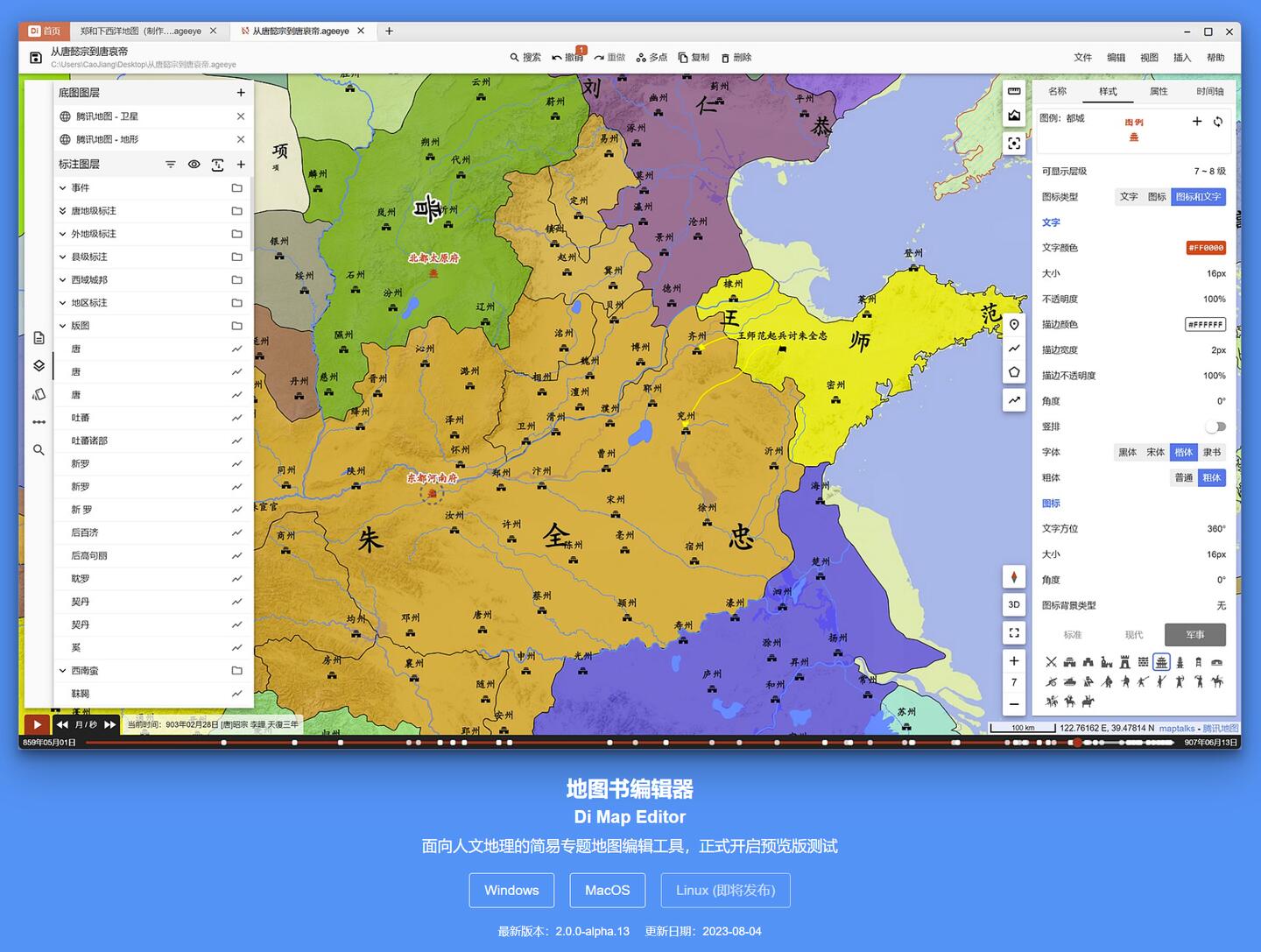Toggle the 竖排 vertical text switch
Viewport: 1261px width, 952px height.
pyautogui.click(x=1215, y=427)
